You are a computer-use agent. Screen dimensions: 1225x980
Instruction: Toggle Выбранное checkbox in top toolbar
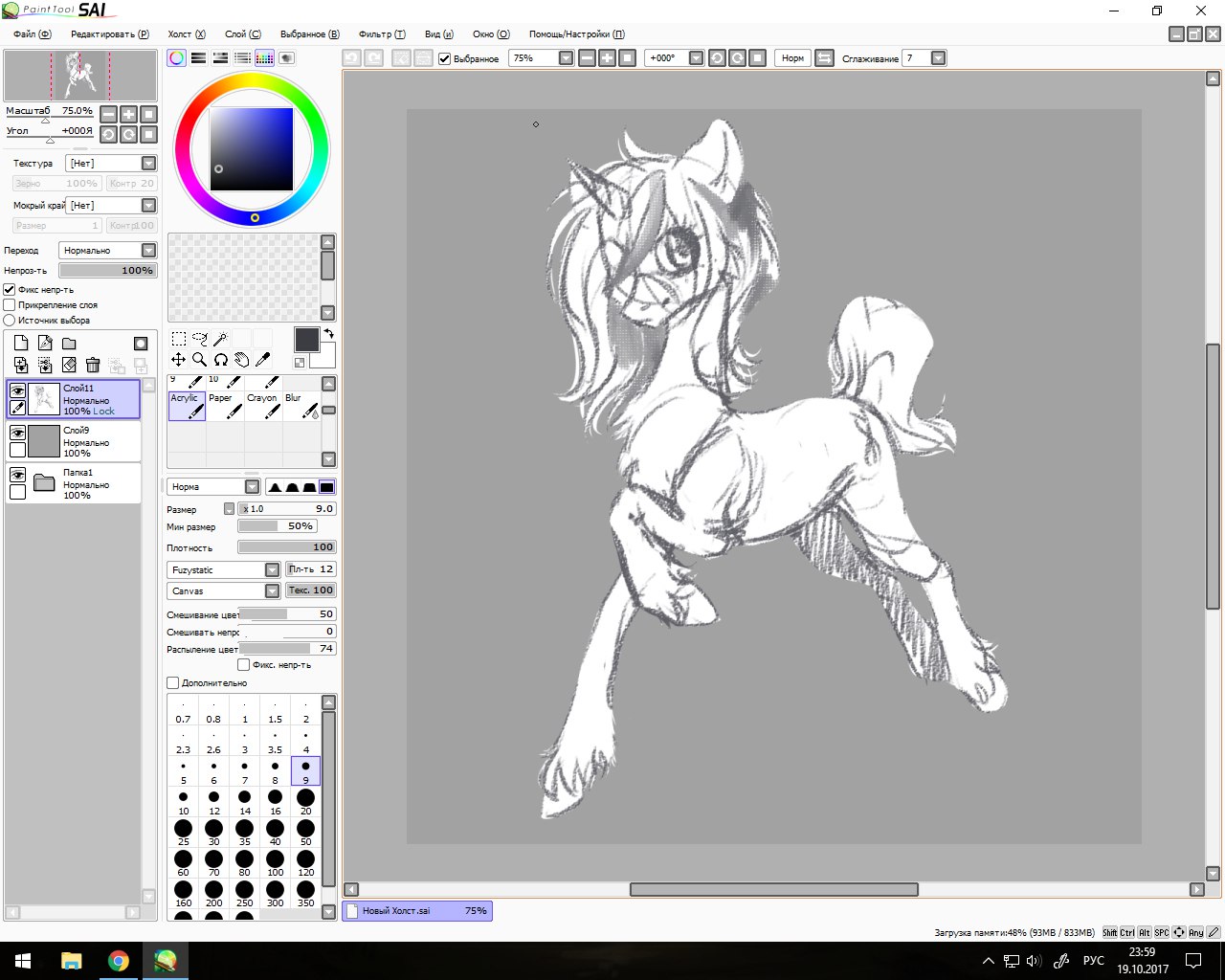click(x=445, y=58)
